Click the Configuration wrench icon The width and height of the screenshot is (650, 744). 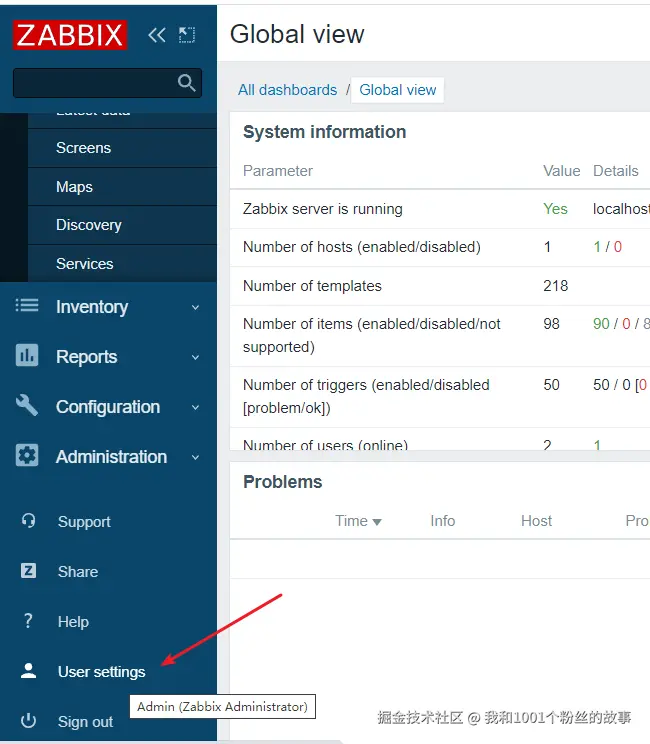click(27, 405)
